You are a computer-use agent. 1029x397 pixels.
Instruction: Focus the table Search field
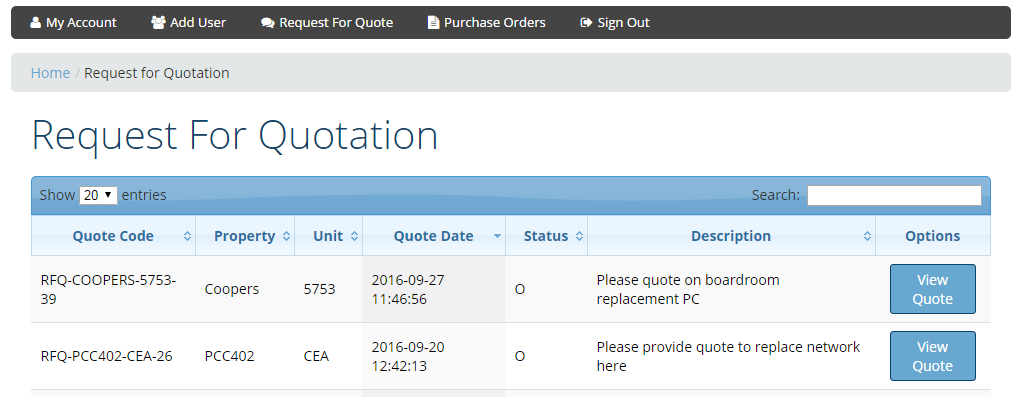(894, 196)
